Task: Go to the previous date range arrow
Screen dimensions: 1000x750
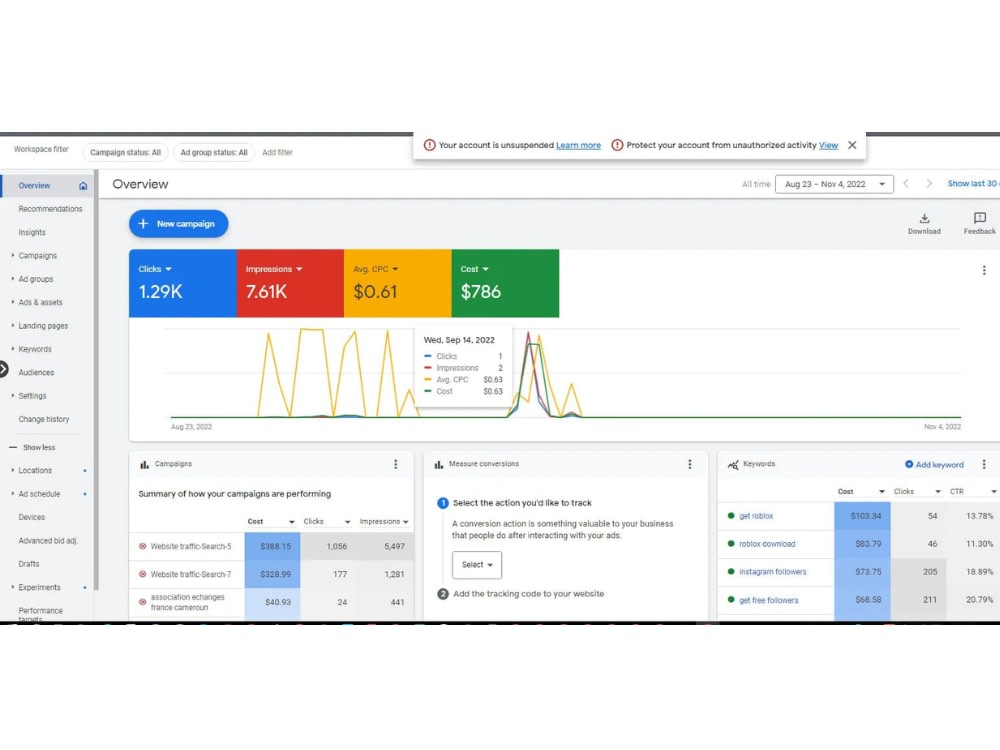Action: tap(906, 184)
